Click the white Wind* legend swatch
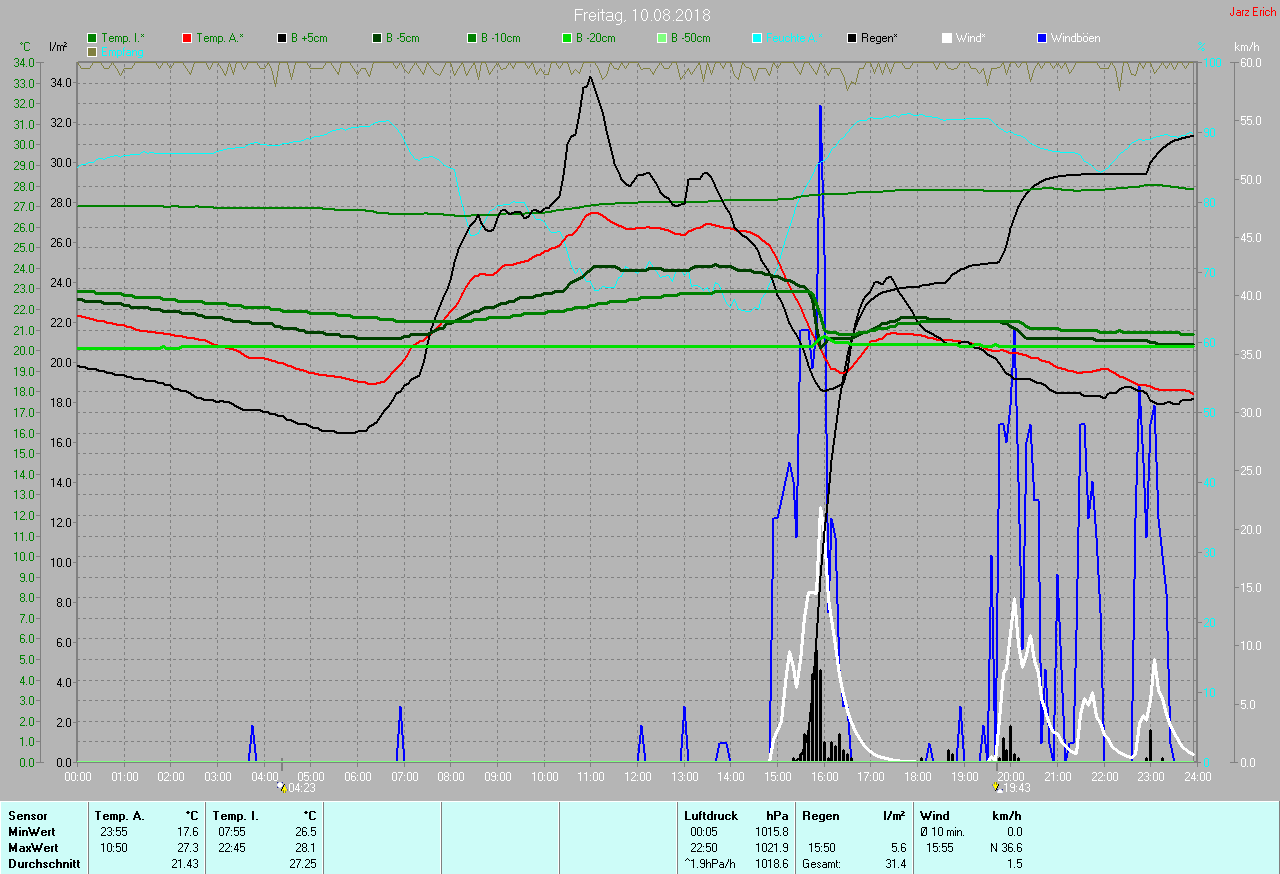This screenshot has height=874, width=1280. (947, 38)
